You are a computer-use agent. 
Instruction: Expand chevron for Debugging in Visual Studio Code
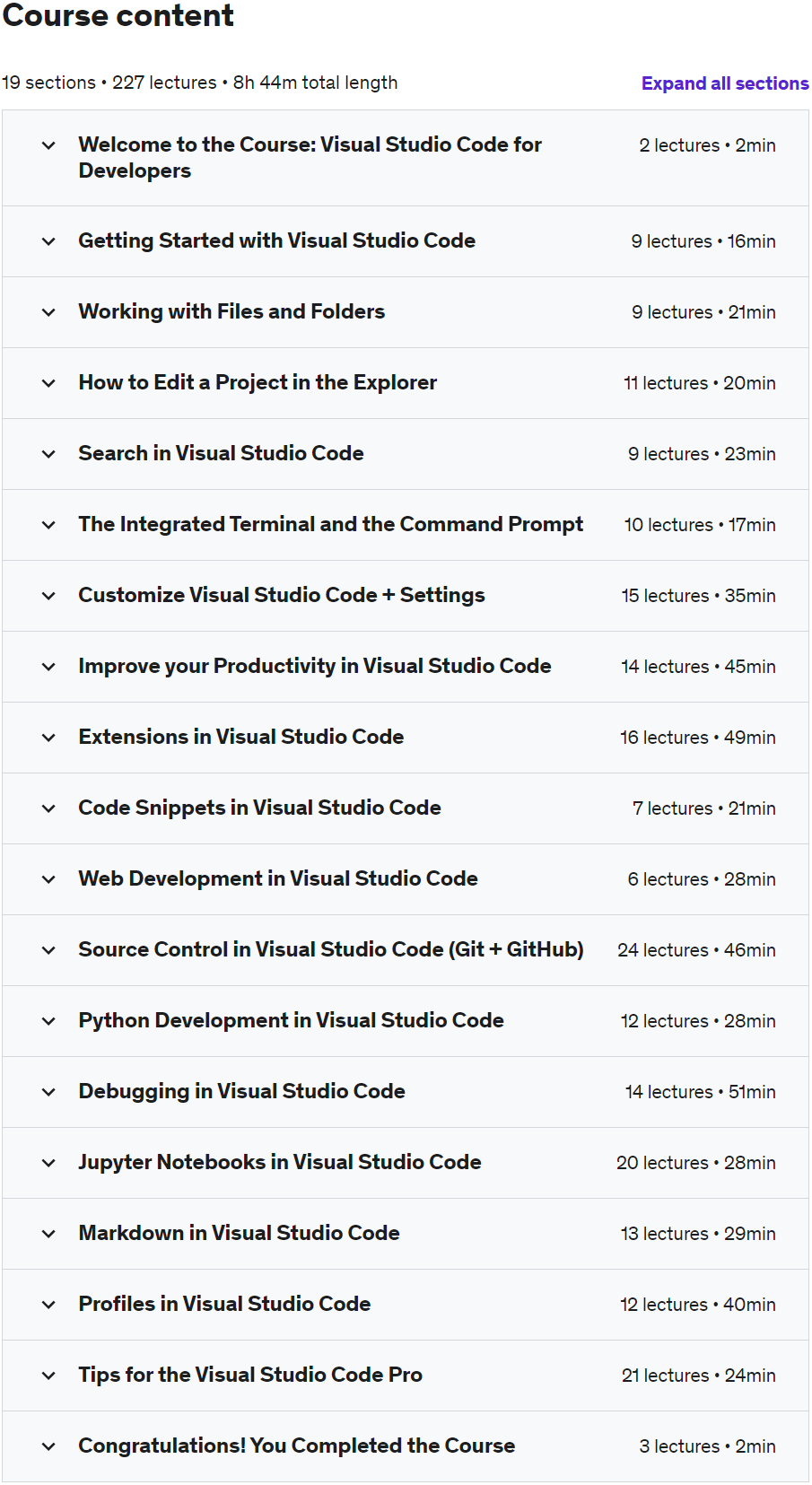pos(48,1092)
